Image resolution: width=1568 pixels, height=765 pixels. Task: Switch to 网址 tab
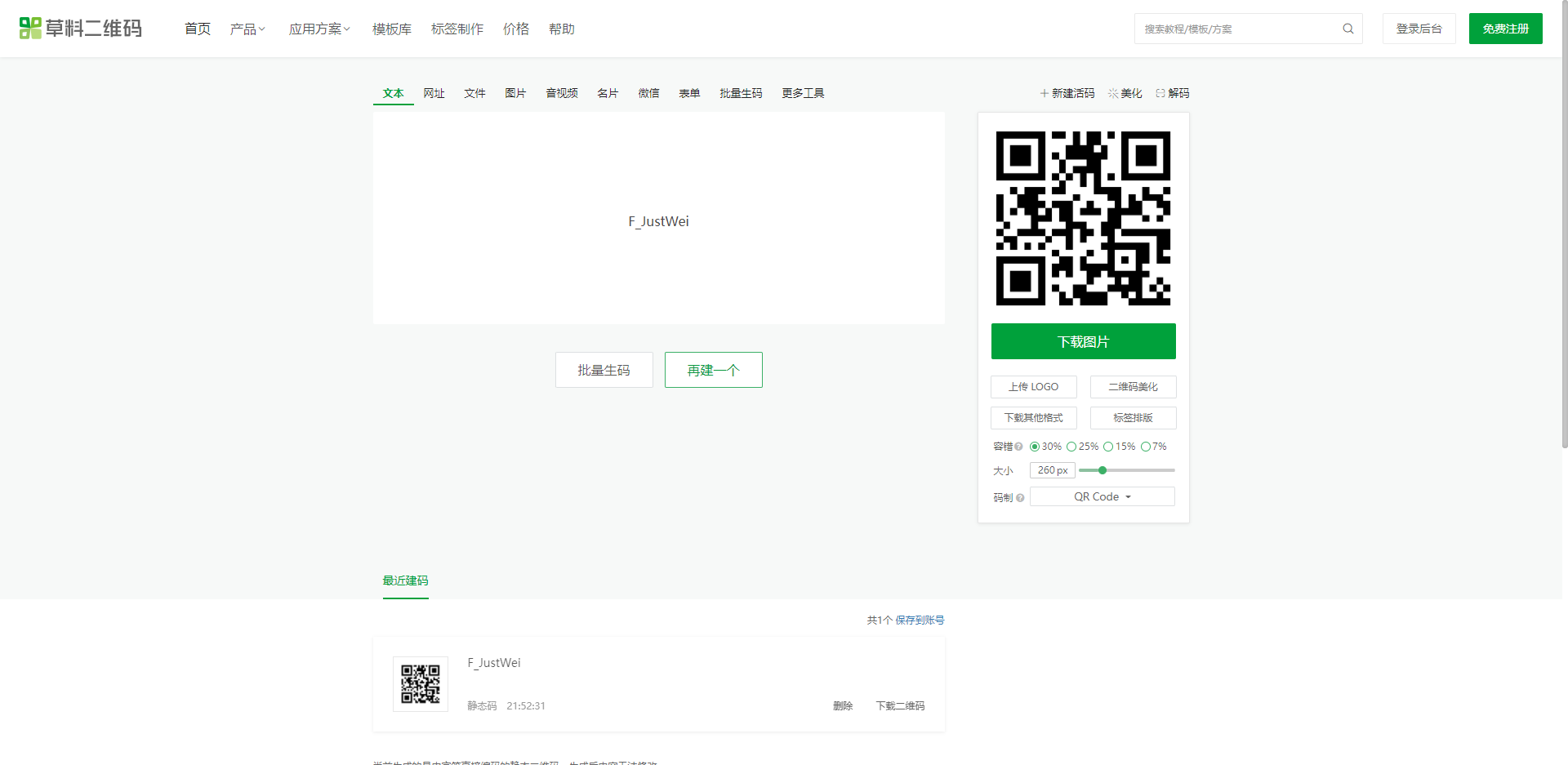434,93
